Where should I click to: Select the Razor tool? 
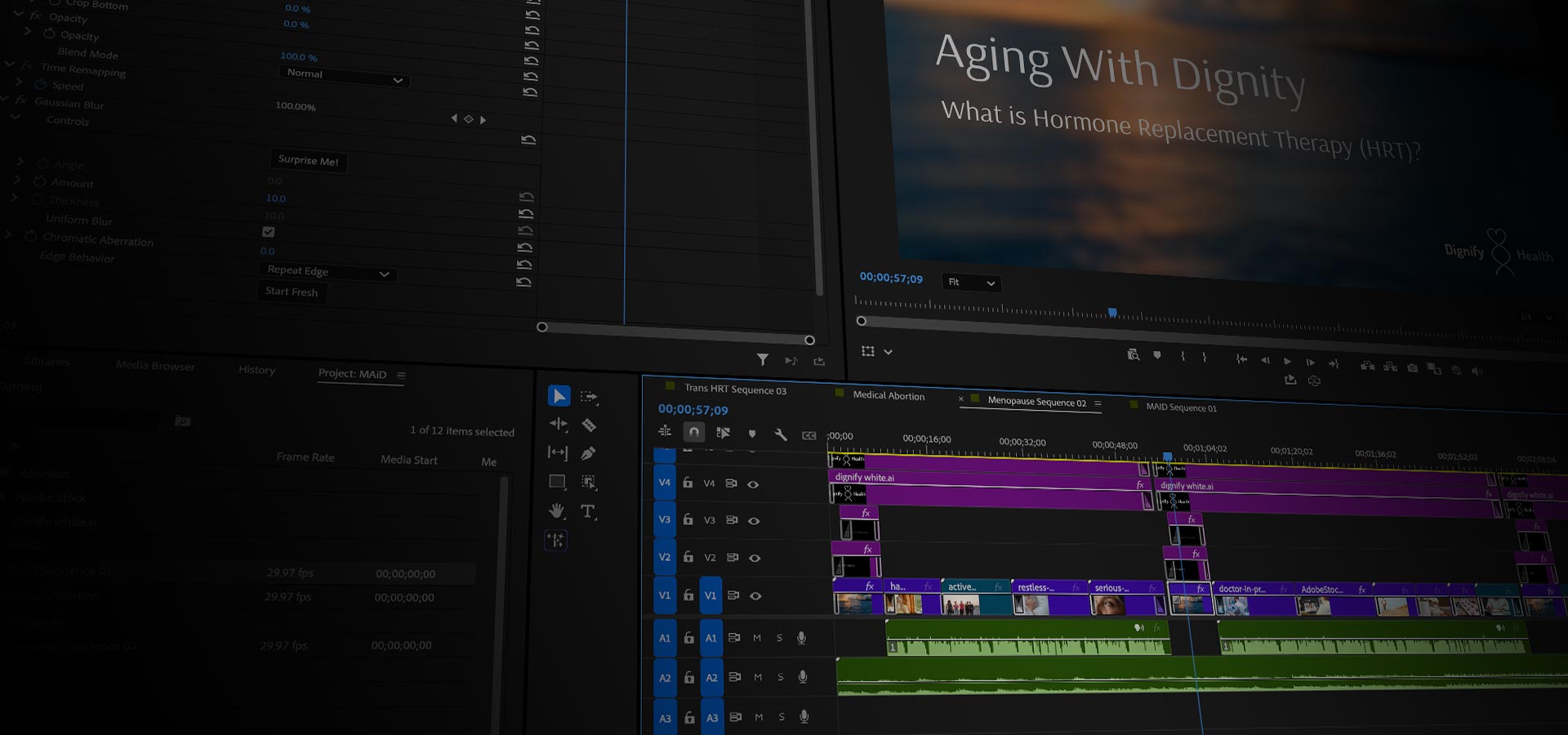pos(589,425)
